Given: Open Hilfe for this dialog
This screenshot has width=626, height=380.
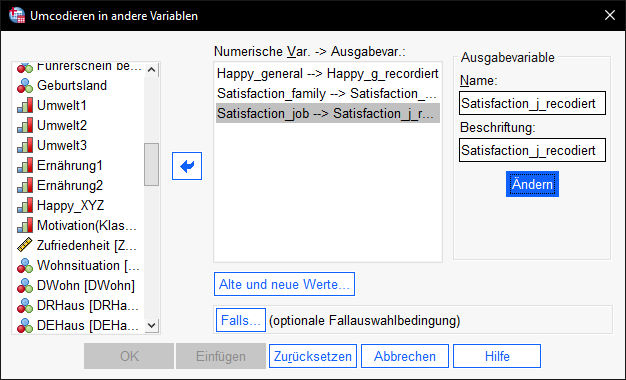Looking at the screenshot, I should (497, 356).
